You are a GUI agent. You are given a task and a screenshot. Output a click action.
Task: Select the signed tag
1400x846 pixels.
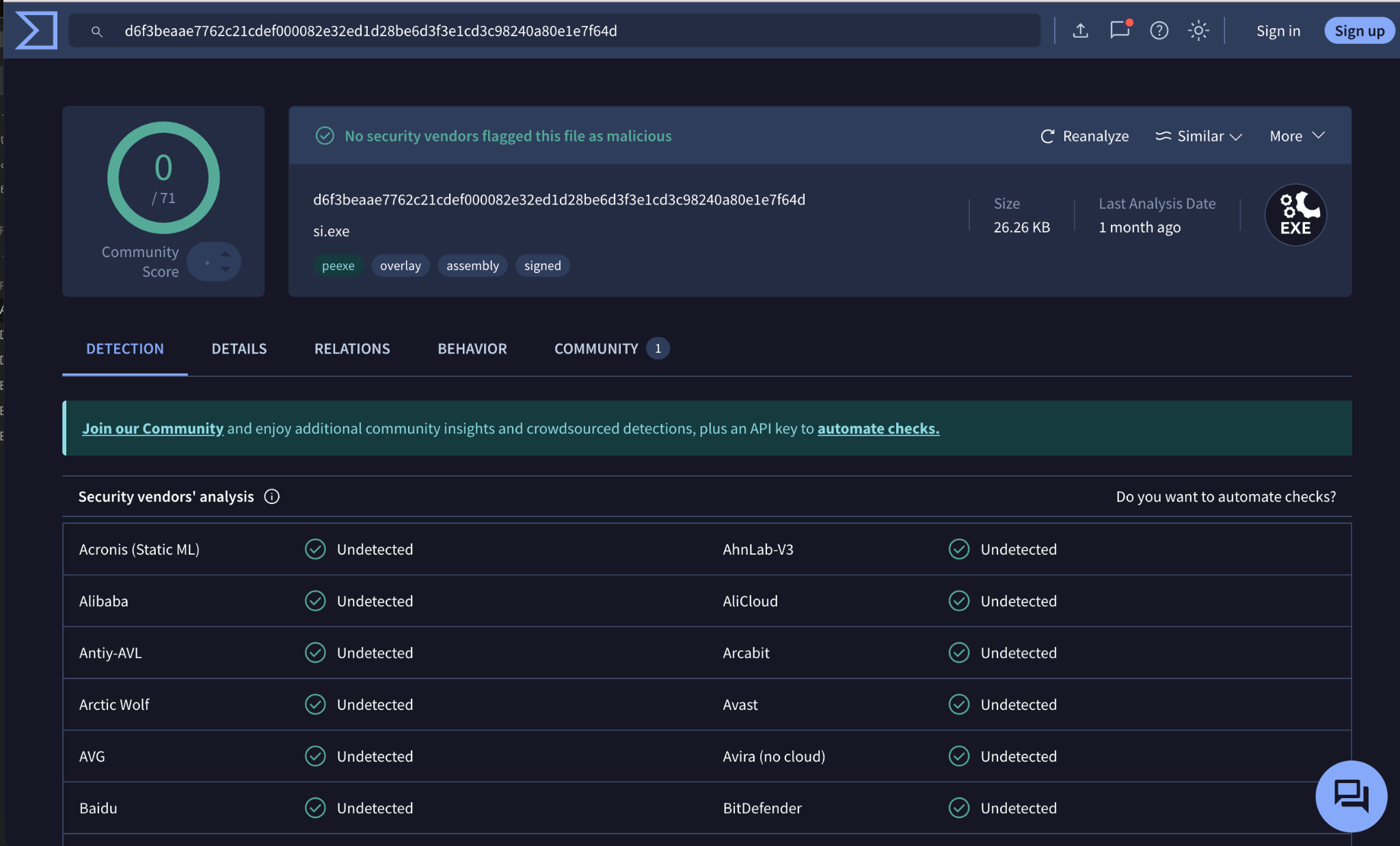543,265
